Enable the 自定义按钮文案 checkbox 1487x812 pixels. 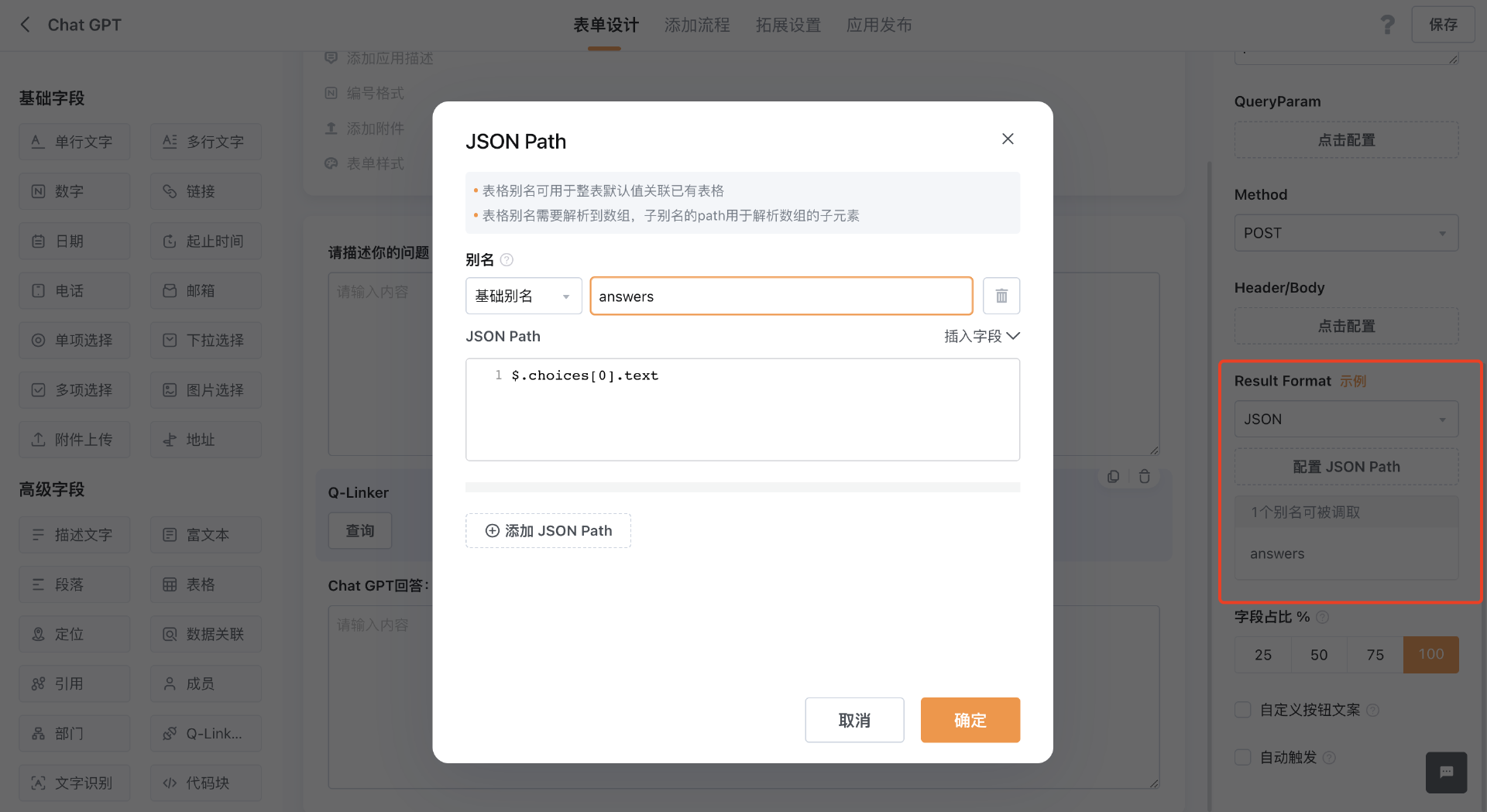(x=1243, y=710)
